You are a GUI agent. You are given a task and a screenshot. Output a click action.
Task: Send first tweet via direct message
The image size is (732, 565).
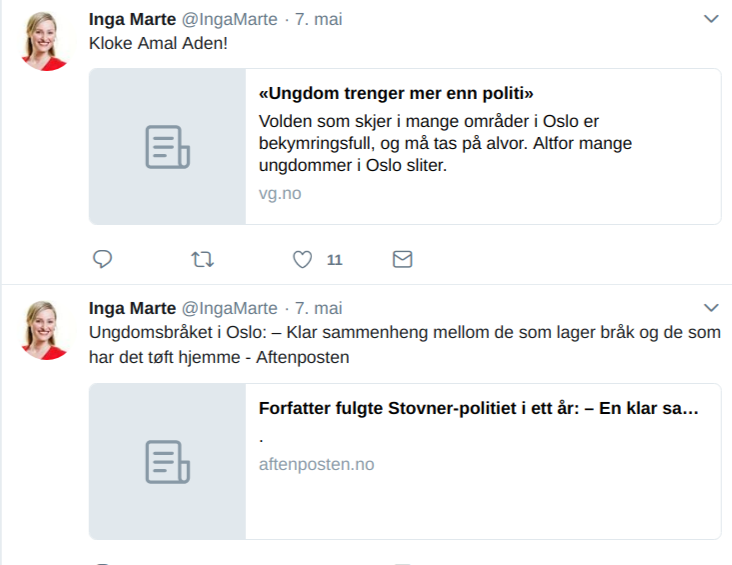pyautogui.click(x=402, y=260)
